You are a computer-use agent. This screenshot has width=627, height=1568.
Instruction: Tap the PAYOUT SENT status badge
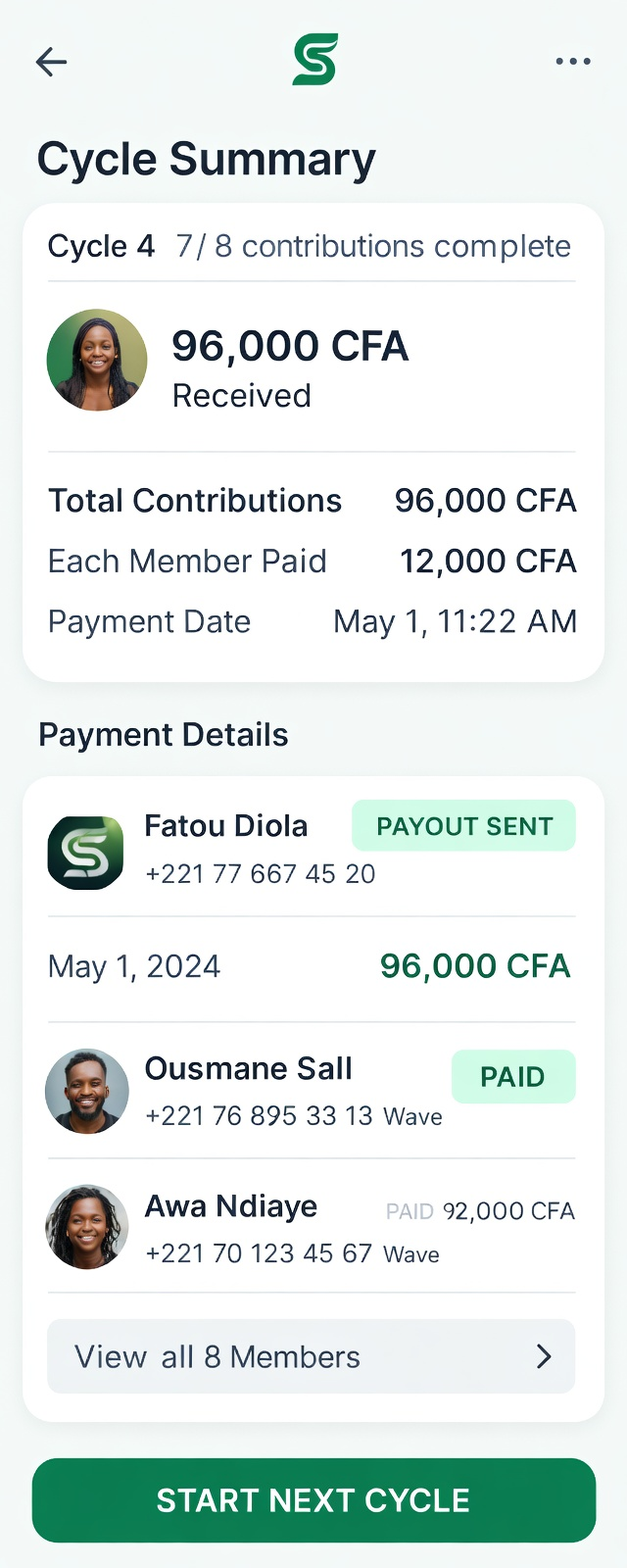click(x=464, y=826)
